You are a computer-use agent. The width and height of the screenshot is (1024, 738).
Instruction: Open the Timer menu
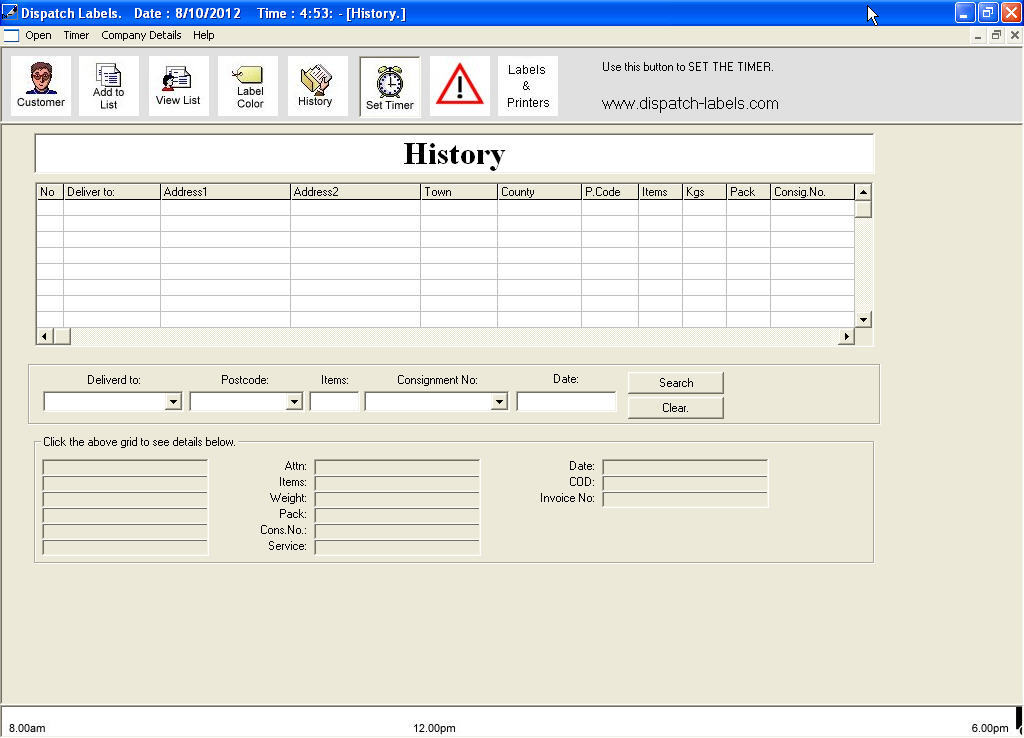[76, 35]
